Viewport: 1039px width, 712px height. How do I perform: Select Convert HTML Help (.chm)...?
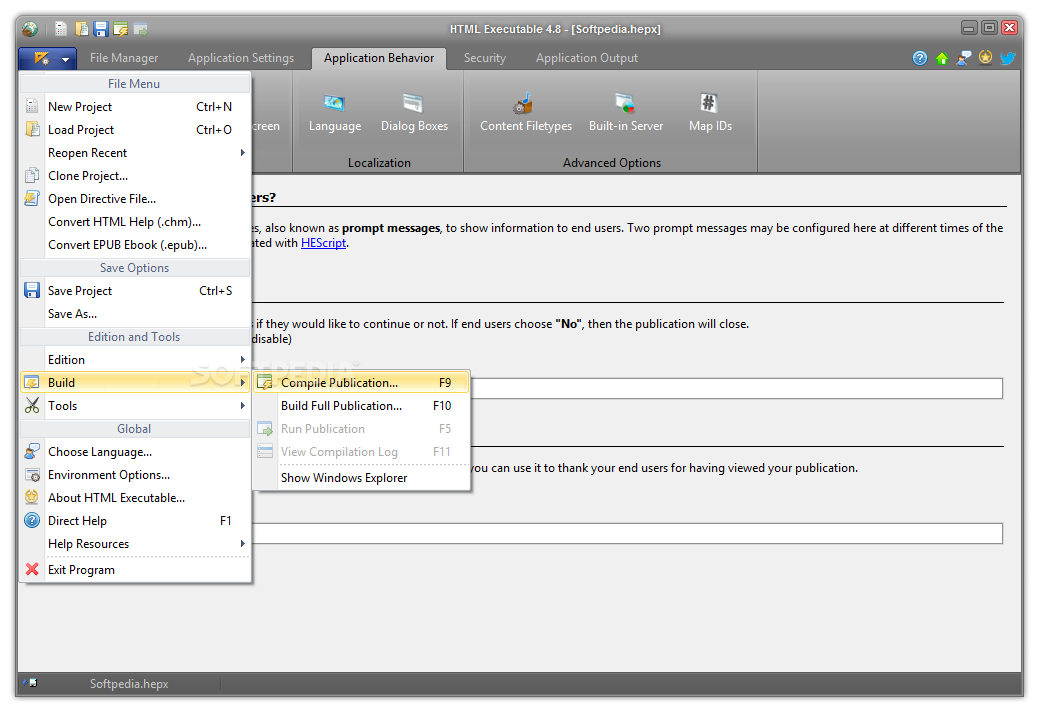[135, 222]
